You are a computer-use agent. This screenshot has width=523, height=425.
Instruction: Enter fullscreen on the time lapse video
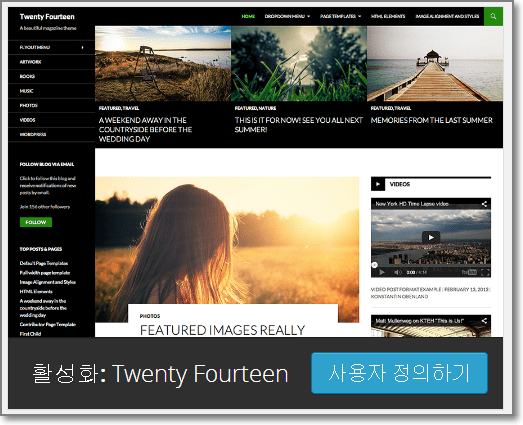485,273
